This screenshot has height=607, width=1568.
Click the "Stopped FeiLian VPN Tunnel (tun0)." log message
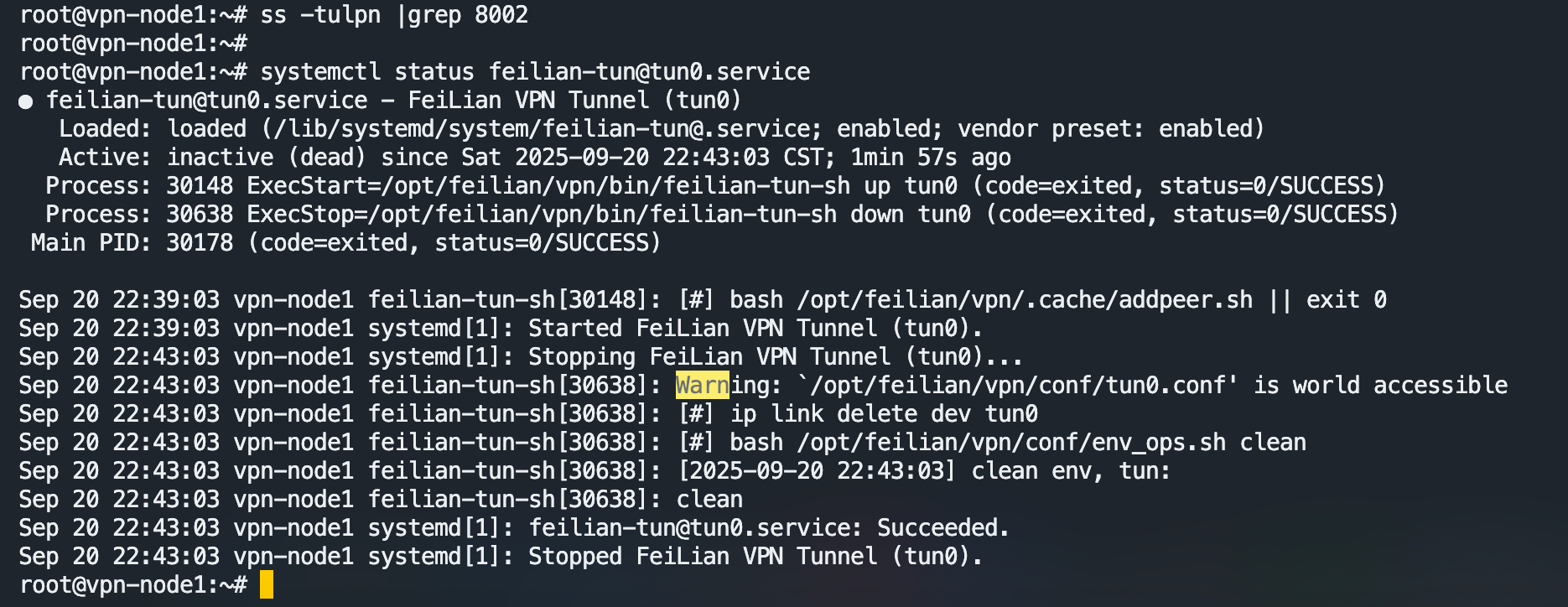tap(755, 556)
